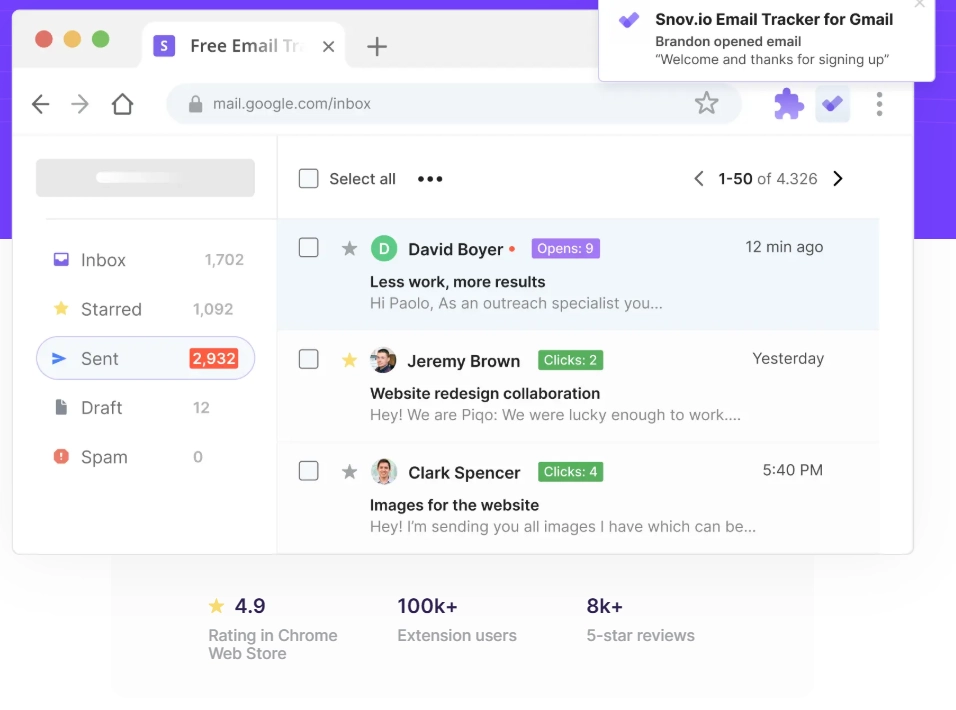Go back with the browser back arrow
Screen dimensions: 956x710
(41, 104)
